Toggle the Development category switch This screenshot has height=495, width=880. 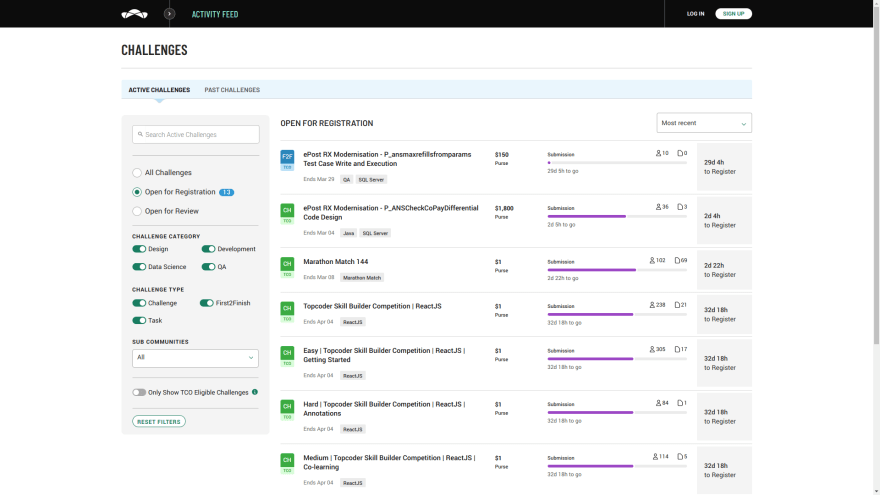[208, 249]
